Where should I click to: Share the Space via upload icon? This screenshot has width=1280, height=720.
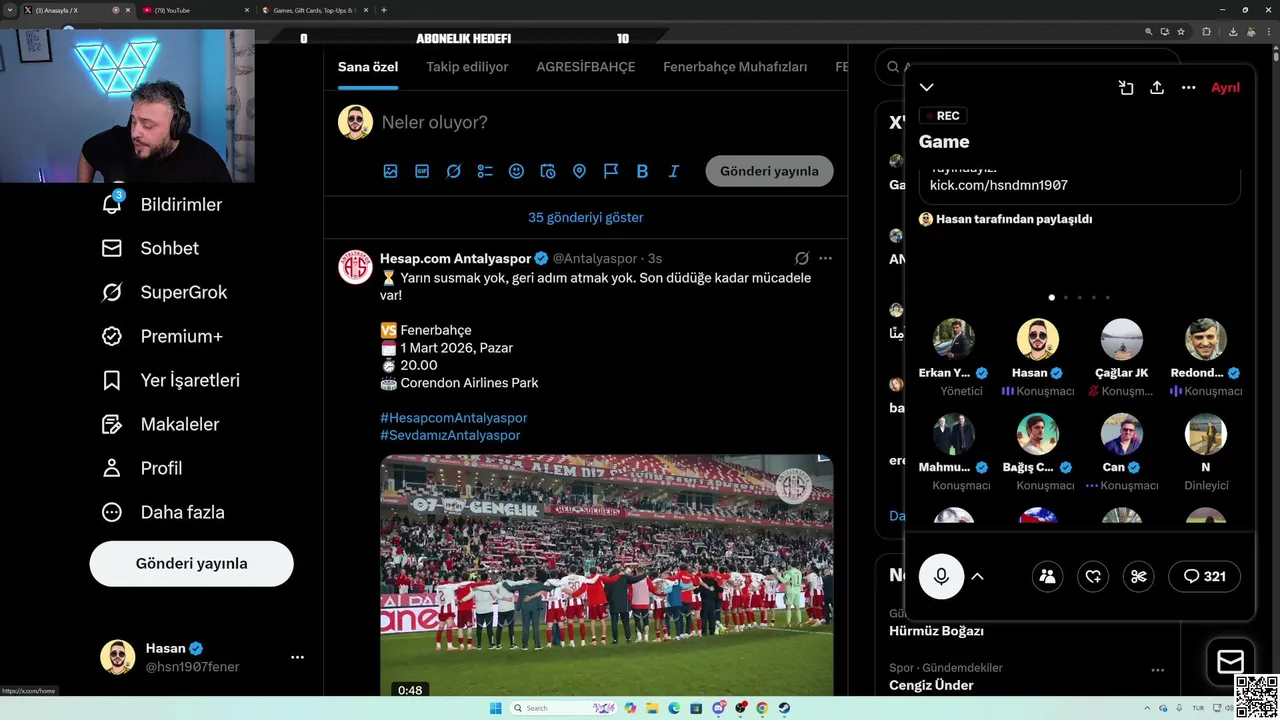1157,88
